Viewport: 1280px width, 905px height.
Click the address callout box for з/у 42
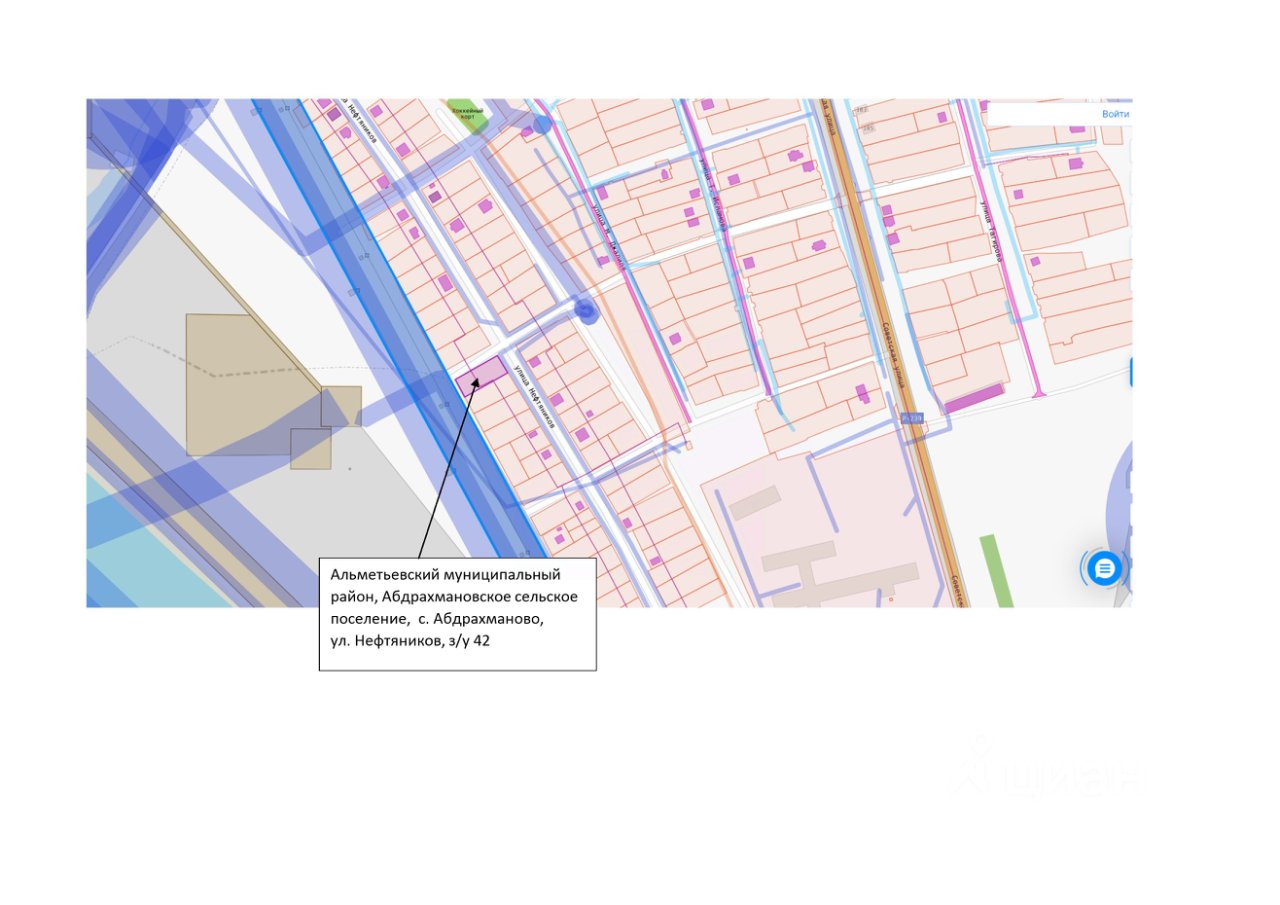coord(458,614)
